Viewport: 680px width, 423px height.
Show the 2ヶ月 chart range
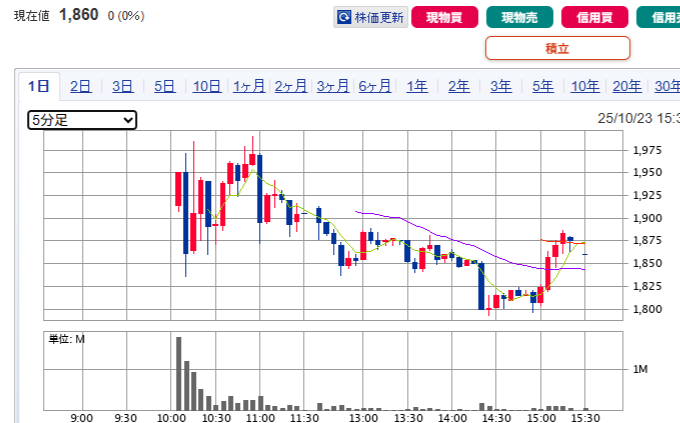click(x=291, y=86)
